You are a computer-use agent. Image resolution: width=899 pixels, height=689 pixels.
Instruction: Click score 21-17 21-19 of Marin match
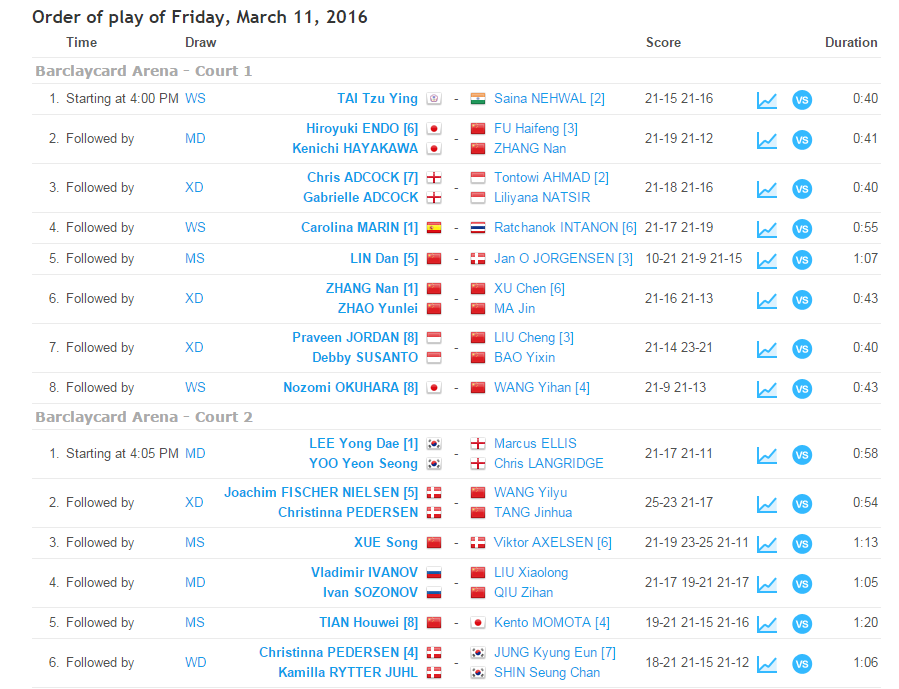679,228
